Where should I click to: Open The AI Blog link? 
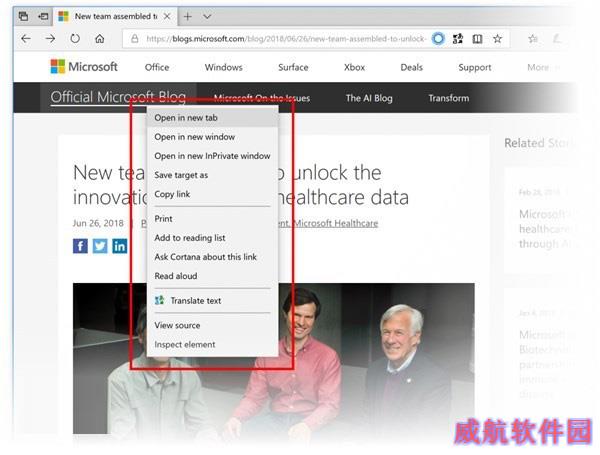(x=369, y=98)
